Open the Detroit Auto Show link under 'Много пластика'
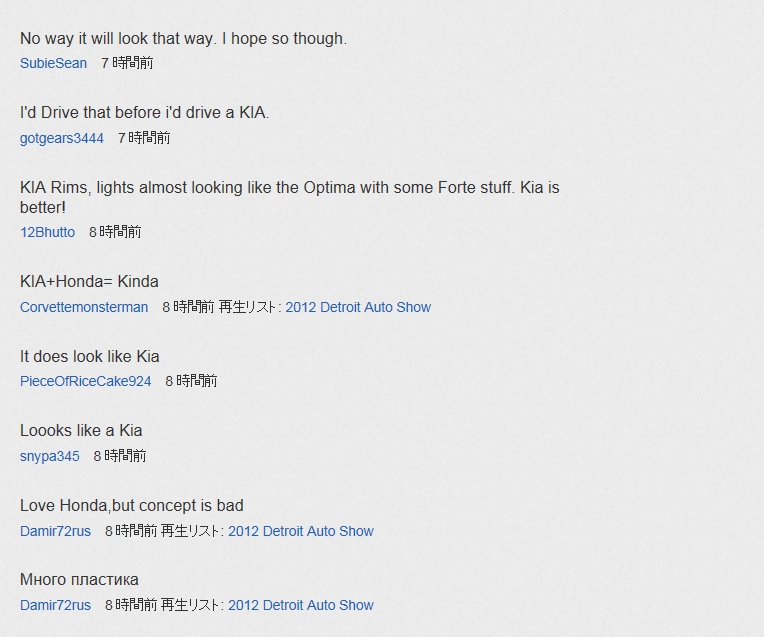Image resolution: width=764 pixels, height=637 pixels. pyautogui.click(x=300, y=605)
